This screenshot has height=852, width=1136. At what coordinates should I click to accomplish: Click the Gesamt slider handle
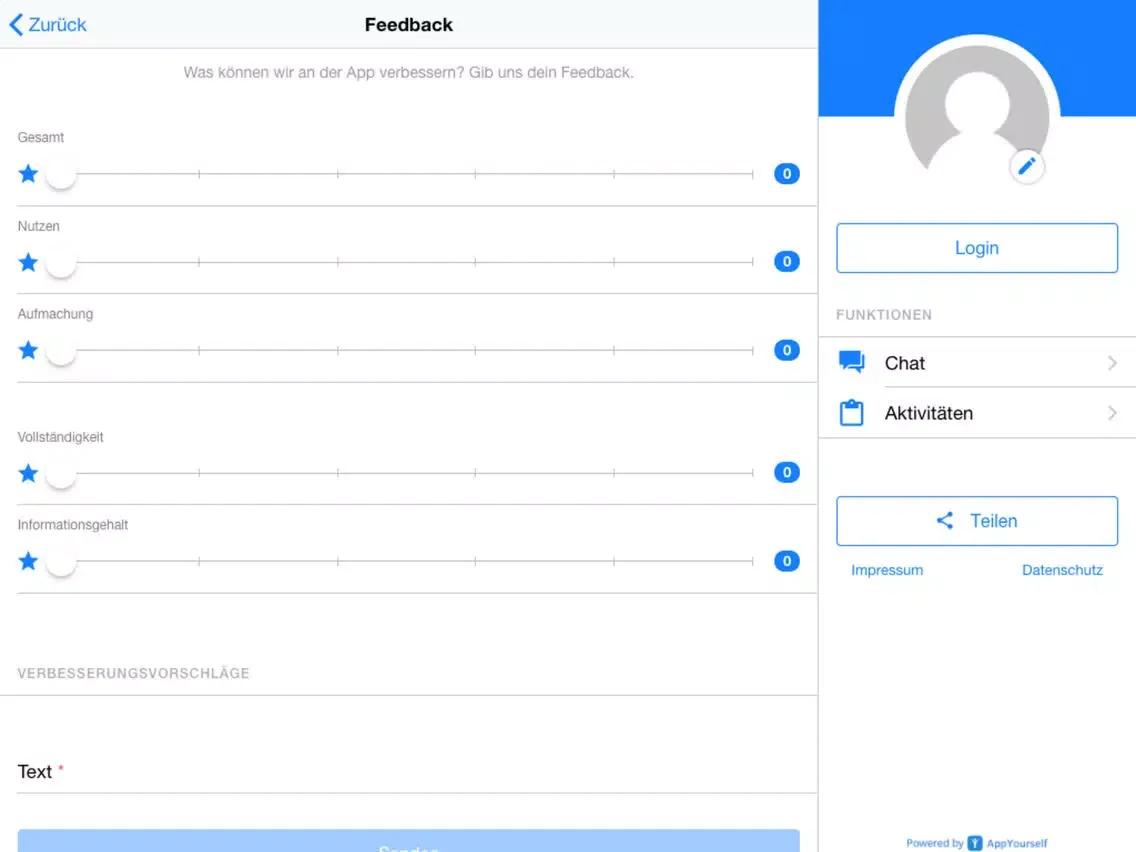coord(61,174)
